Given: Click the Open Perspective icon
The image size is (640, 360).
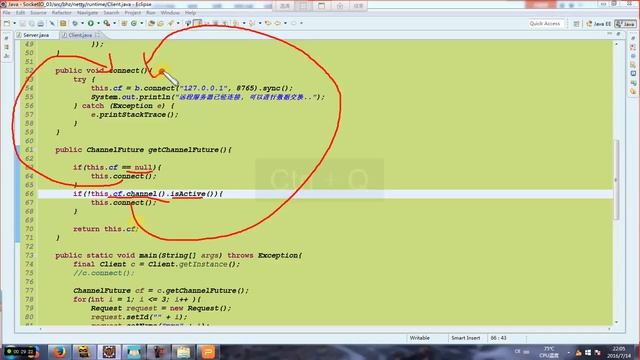Looking at the screenshot, I should [x=576, y=24].
